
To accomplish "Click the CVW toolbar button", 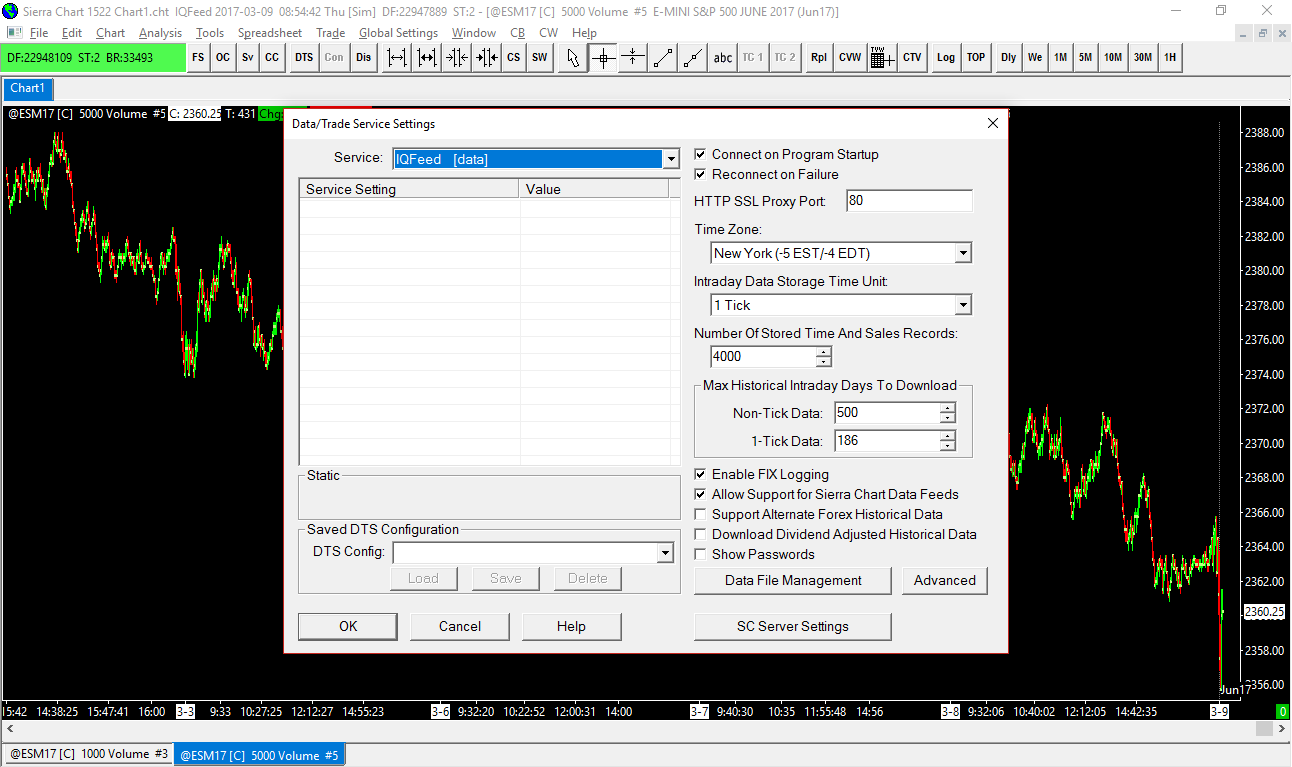I will 850,58.
